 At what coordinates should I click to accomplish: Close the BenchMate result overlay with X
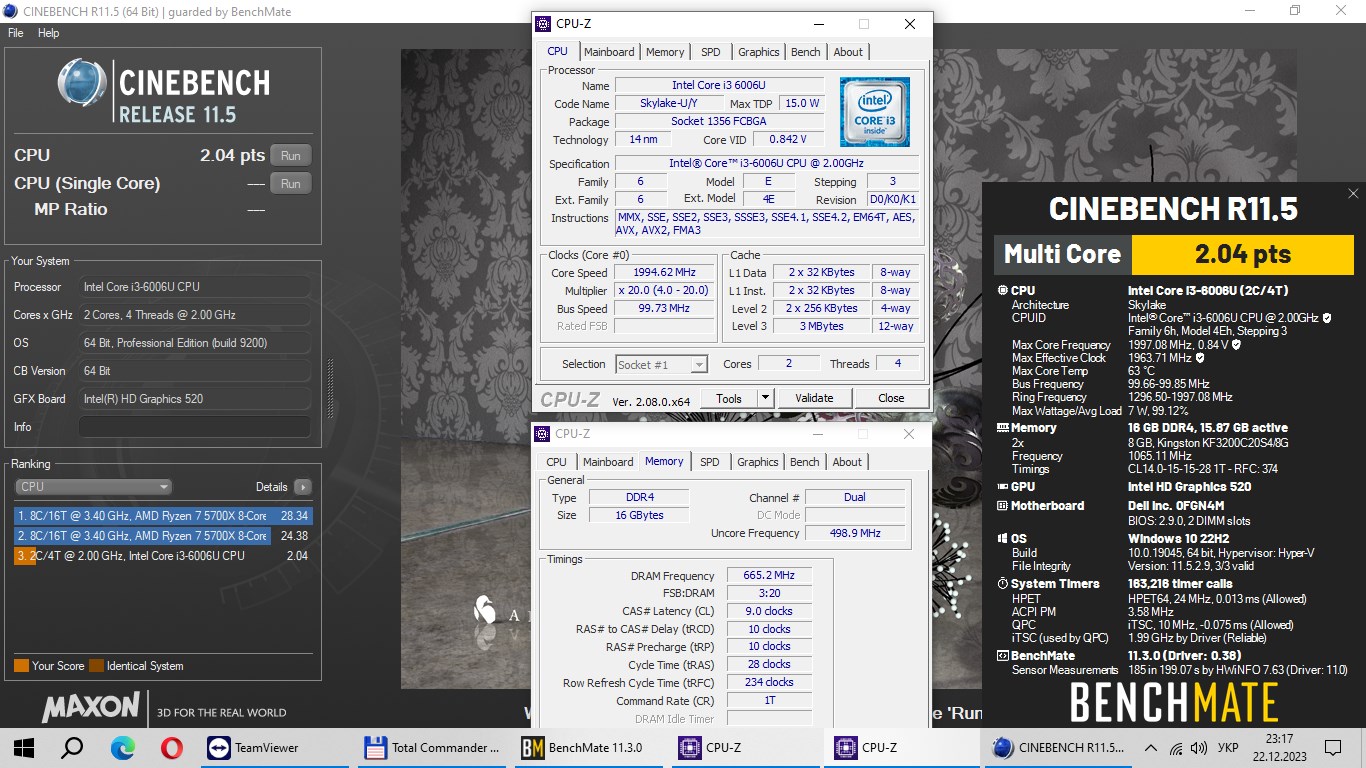click(x=1353, y=194)
